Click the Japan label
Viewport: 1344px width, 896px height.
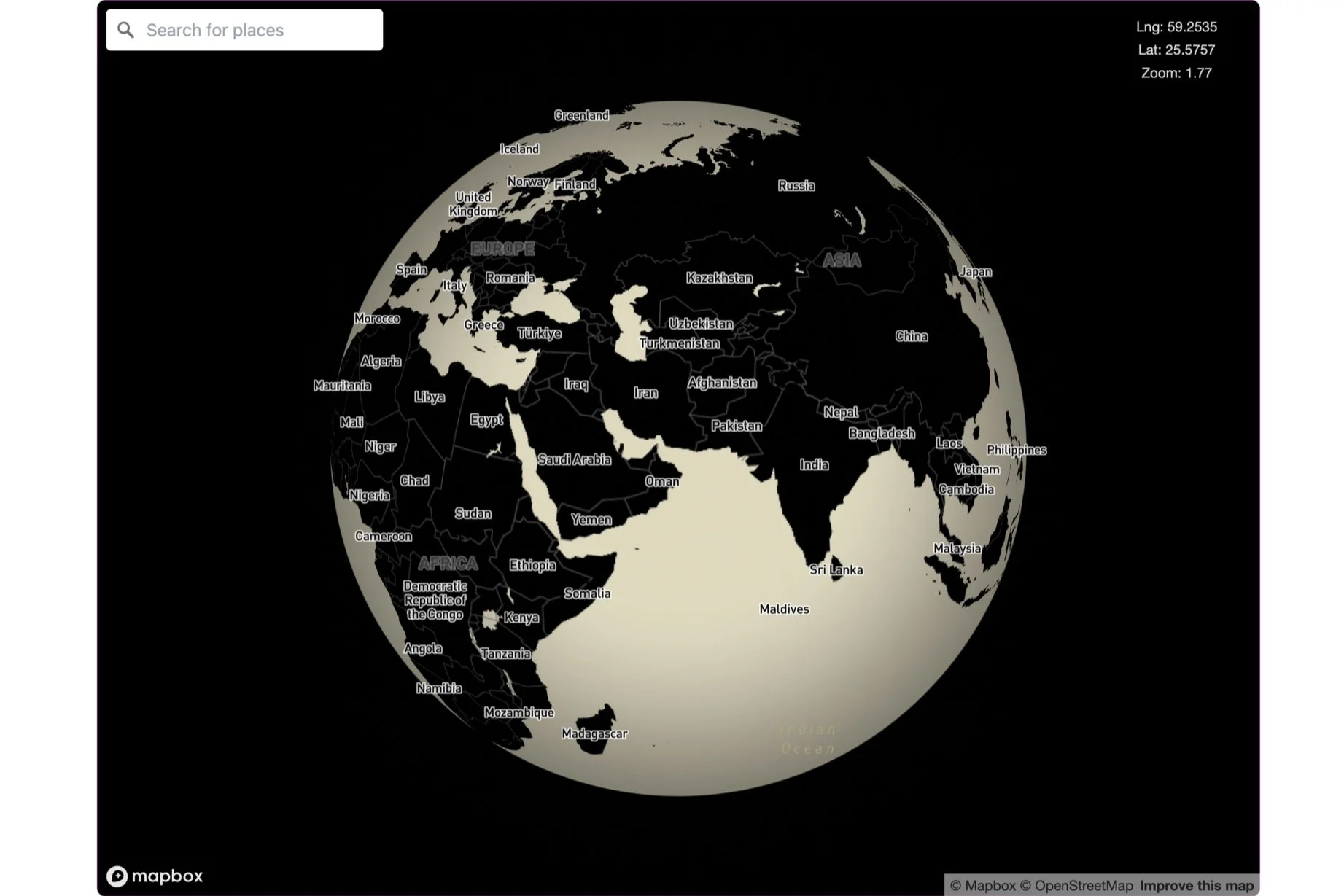coord(975,272)
